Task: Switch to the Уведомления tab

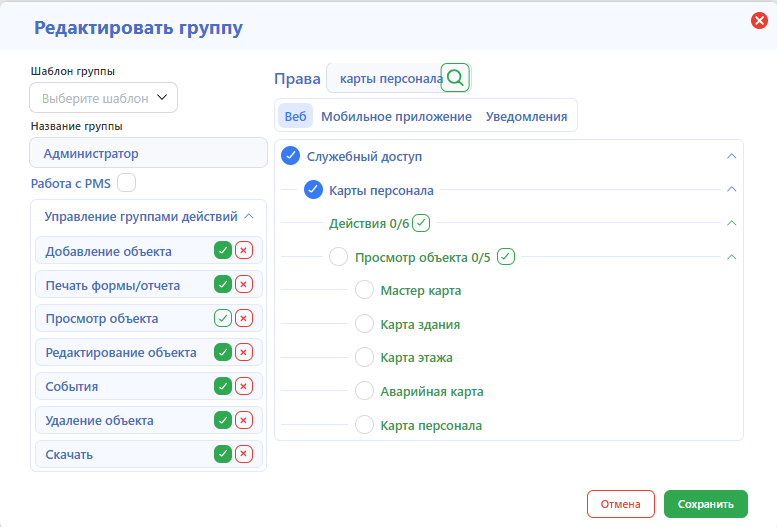Action: click(x=526, y=116)
